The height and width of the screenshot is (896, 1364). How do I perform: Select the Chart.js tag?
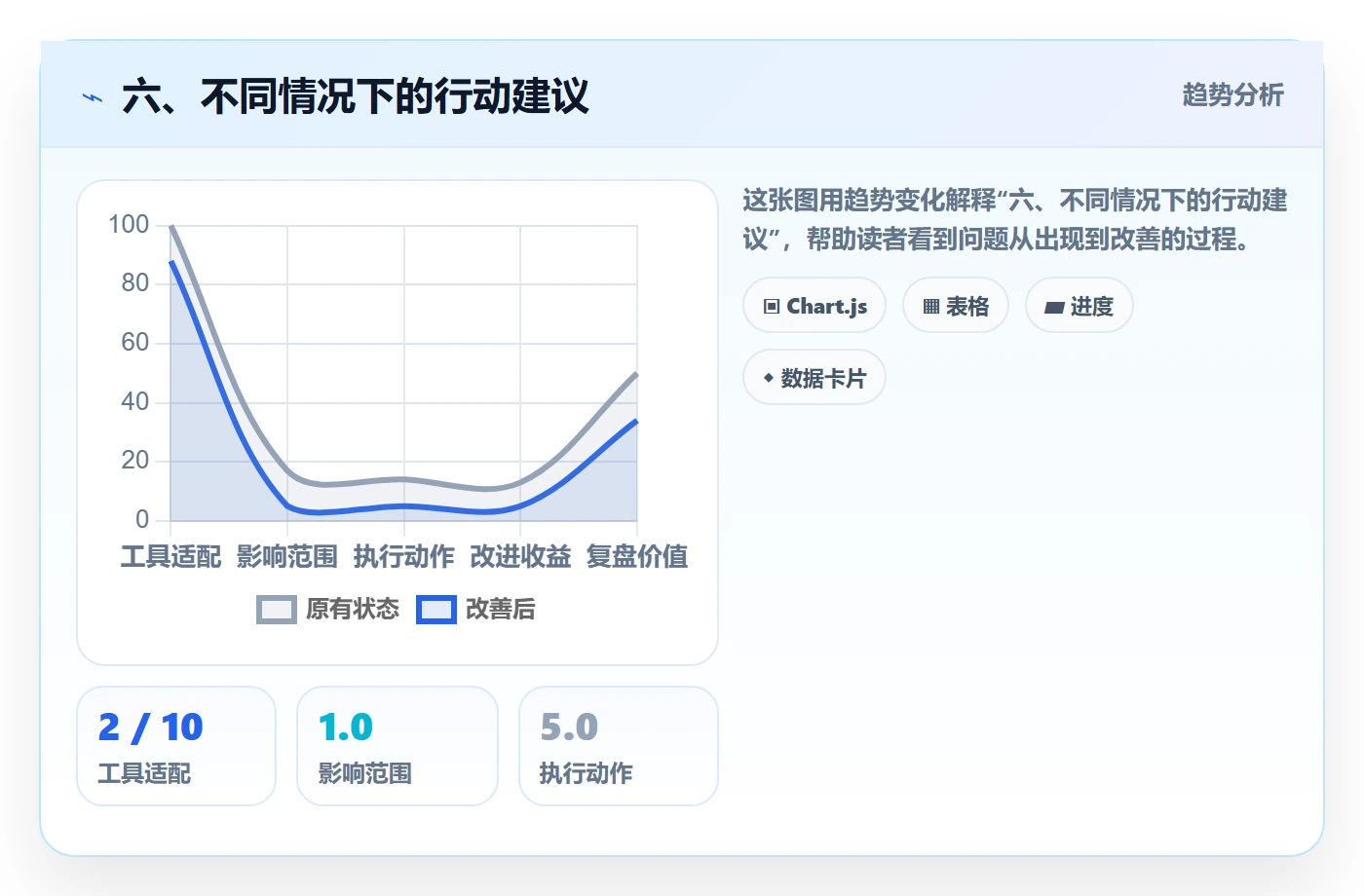pos(815,306)
